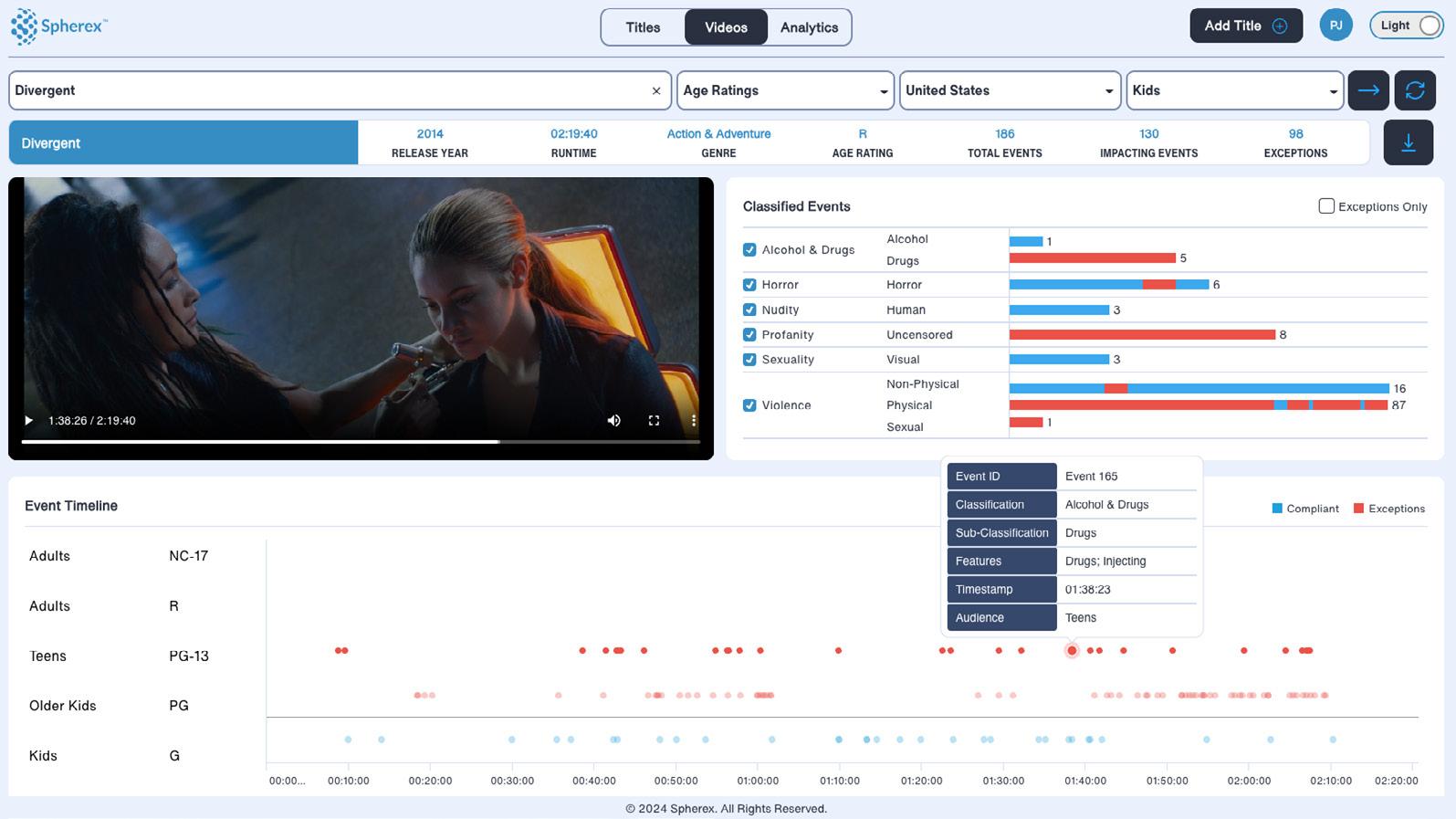Download the report with the download icon
Screen dimensions: 1456x819
click(1409, 142)
